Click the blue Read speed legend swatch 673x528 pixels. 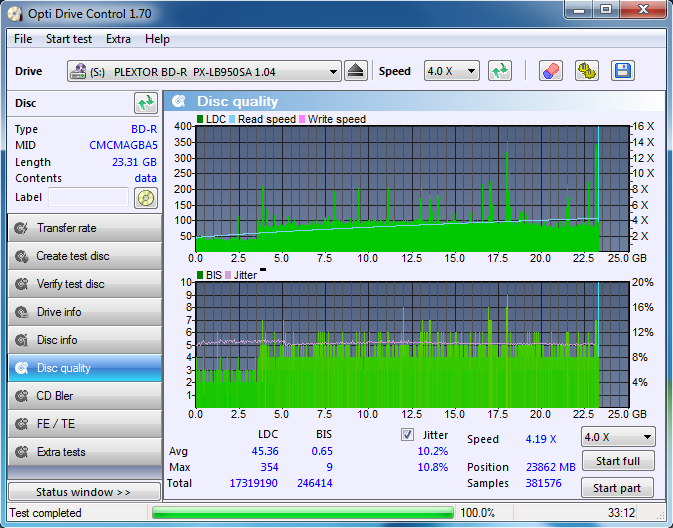232,119
